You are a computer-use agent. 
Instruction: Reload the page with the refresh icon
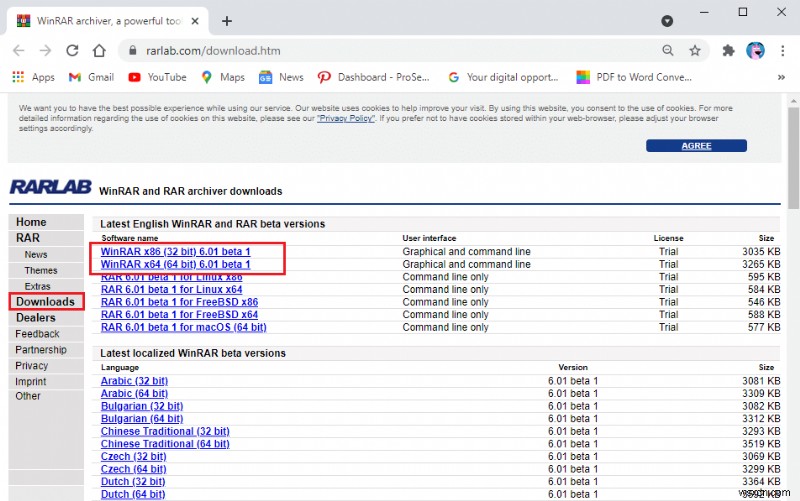click(72, 50)
